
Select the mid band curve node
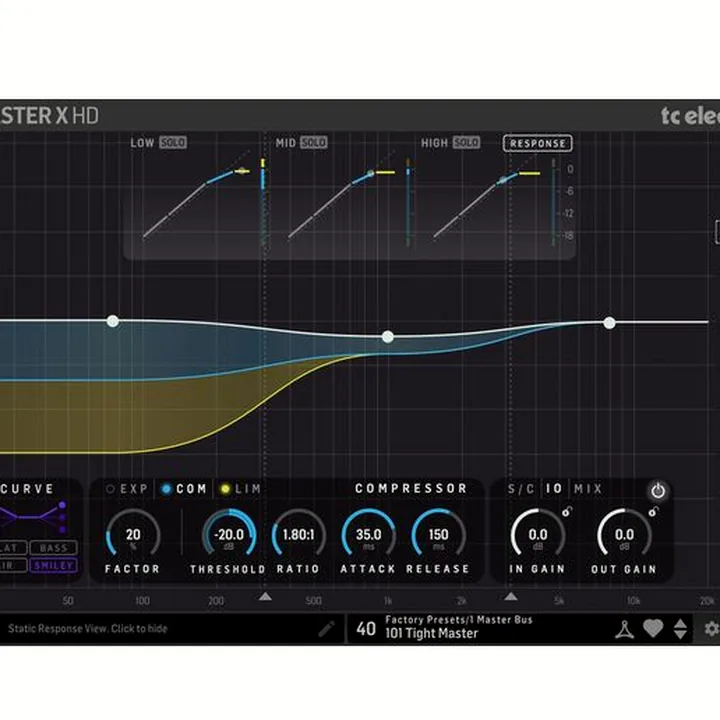tap(388, 337)
